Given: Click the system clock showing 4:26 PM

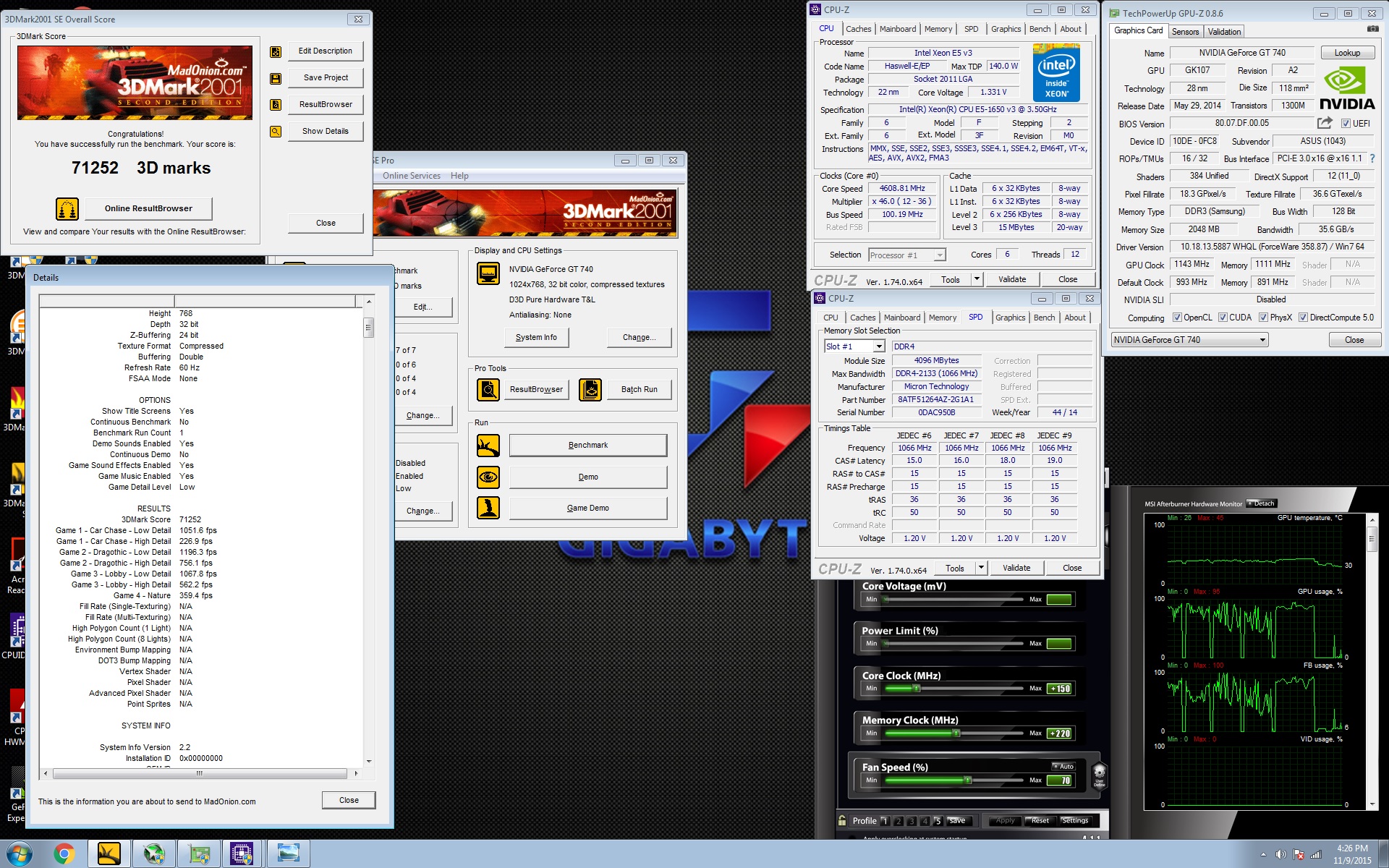Looking at the screenshot, I should pos(1351,848).
